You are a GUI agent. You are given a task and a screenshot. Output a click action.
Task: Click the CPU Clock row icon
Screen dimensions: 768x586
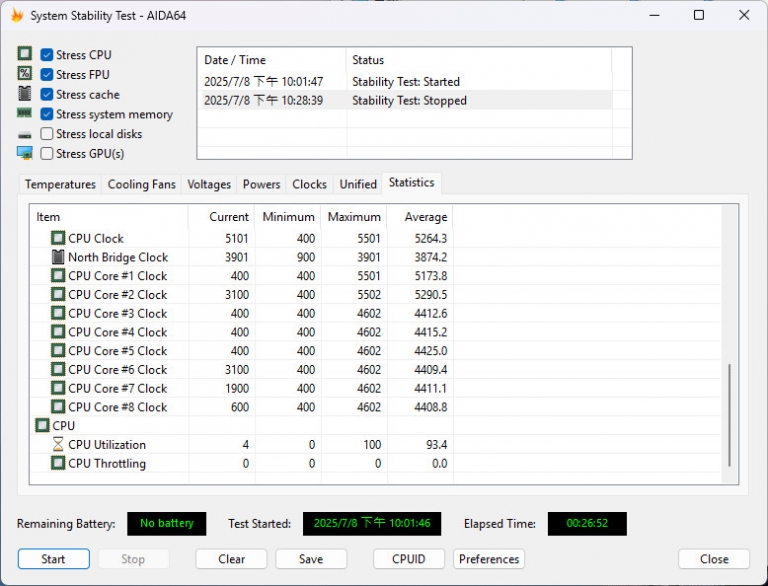pyautogui.click(x=58, y=238)
